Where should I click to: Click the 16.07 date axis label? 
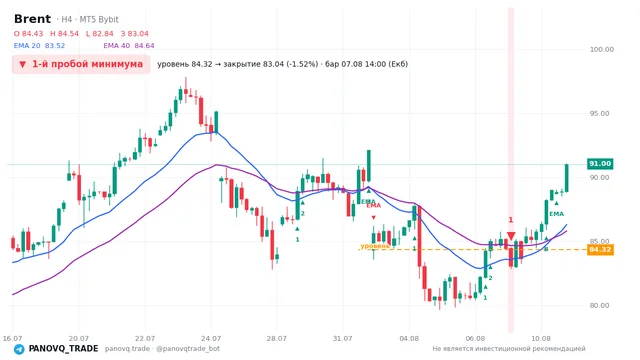tap(12, 338)
